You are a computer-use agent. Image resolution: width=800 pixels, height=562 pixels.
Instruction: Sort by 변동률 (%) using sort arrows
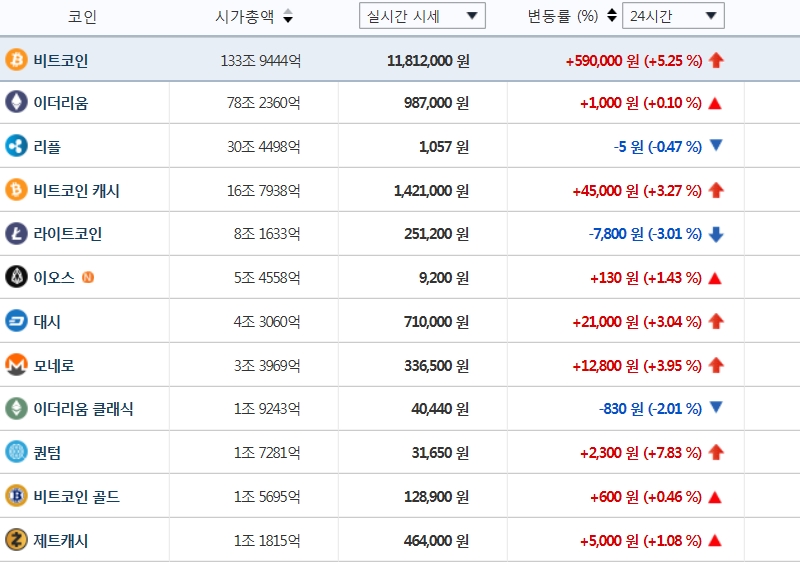point(612,16)
